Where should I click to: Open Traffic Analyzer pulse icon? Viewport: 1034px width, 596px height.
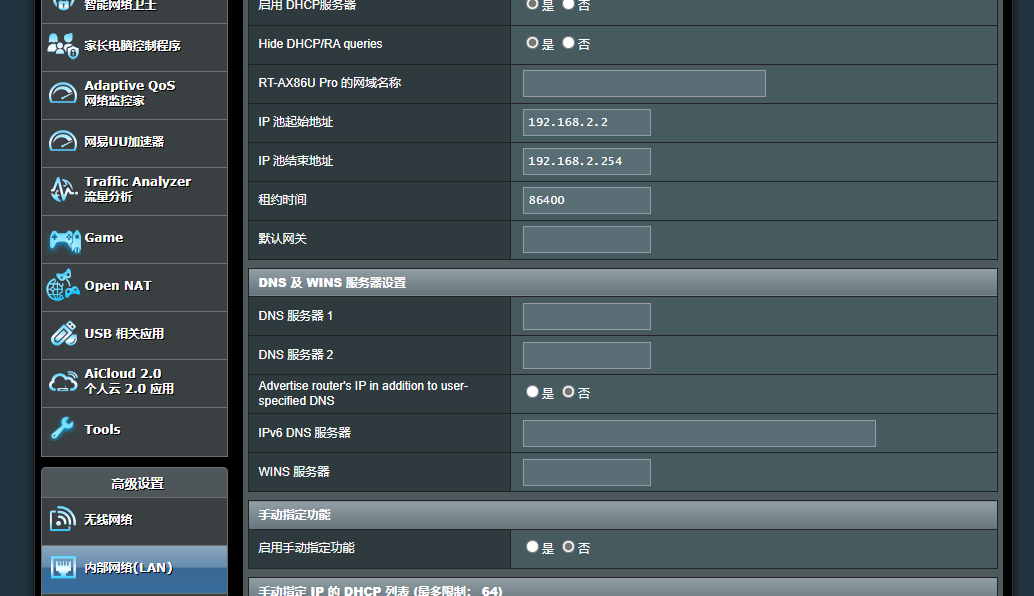(63, 189)
